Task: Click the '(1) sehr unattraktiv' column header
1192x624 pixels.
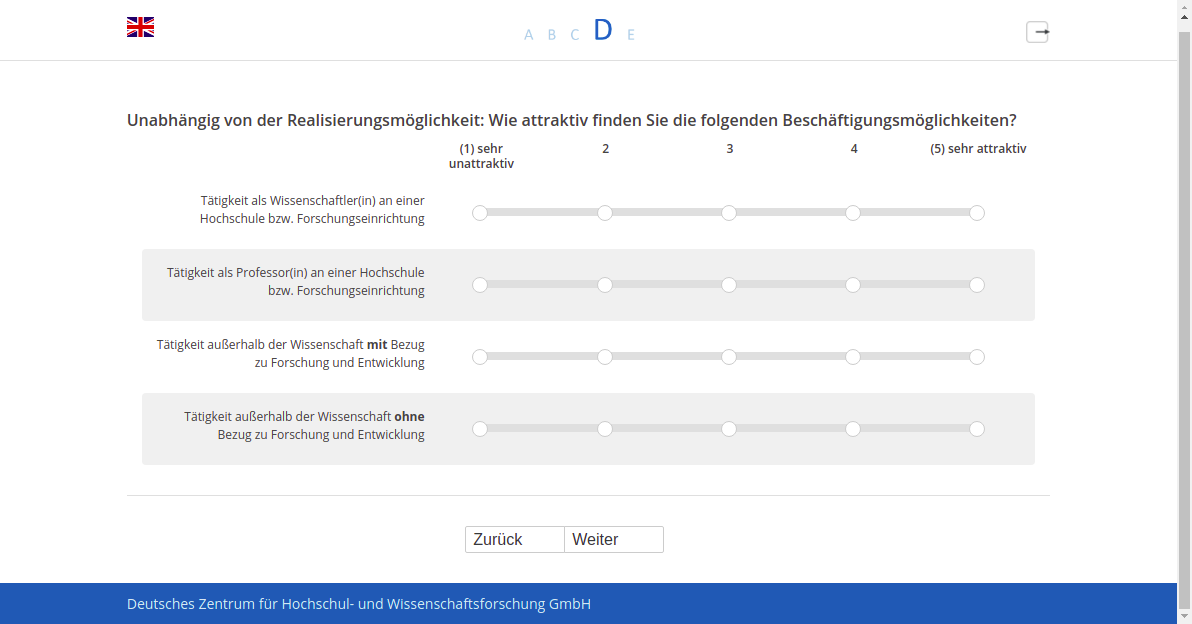Action: click(x=481, y=156)
